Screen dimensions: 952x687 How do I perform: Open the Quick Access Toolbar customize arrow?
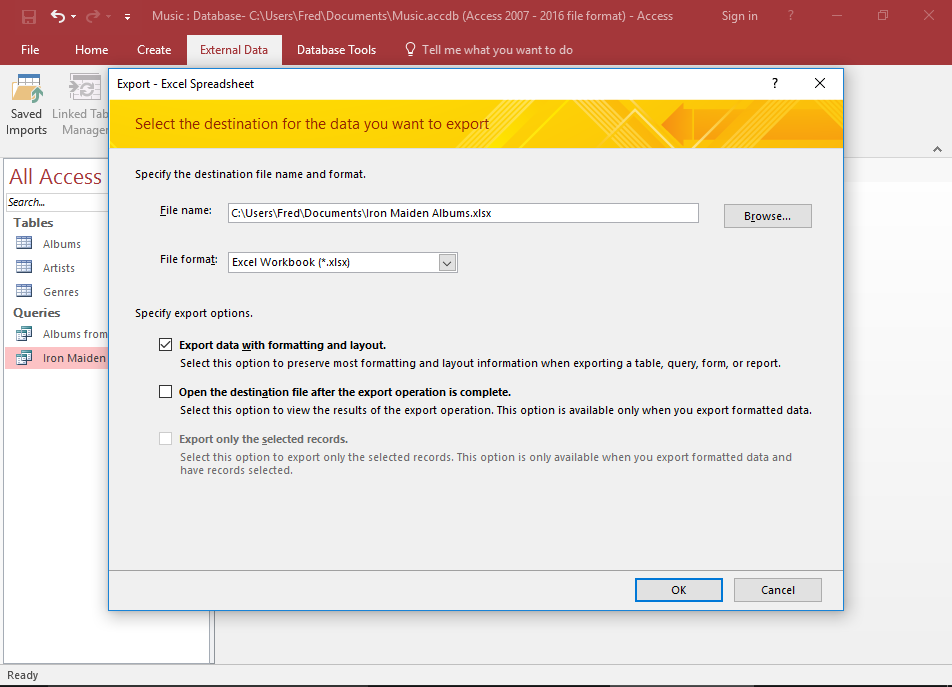tap(126, 16)
